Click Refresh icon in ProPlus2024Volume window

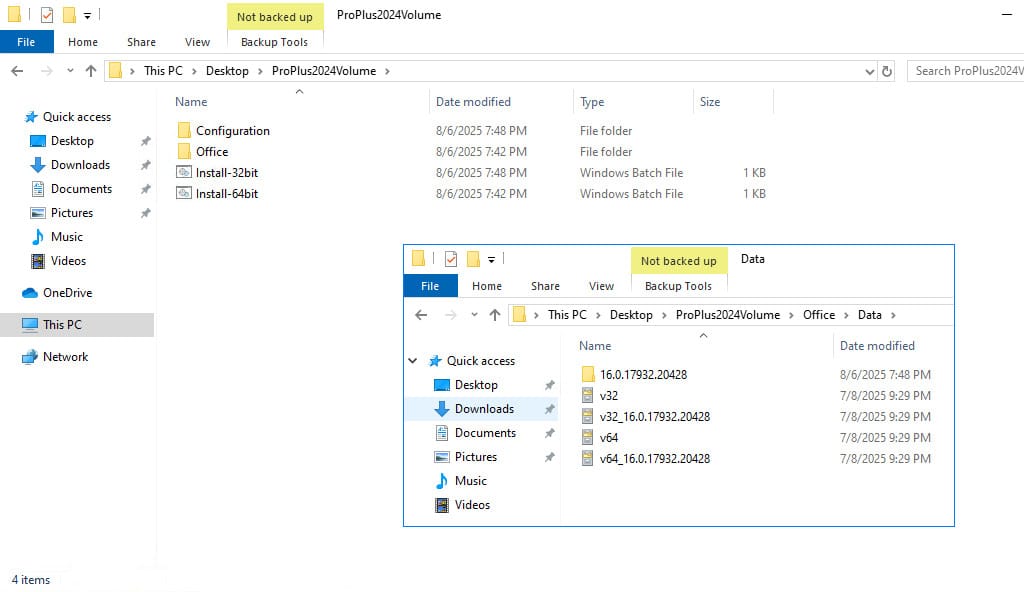pyautogui.click(x=887, y=71)
